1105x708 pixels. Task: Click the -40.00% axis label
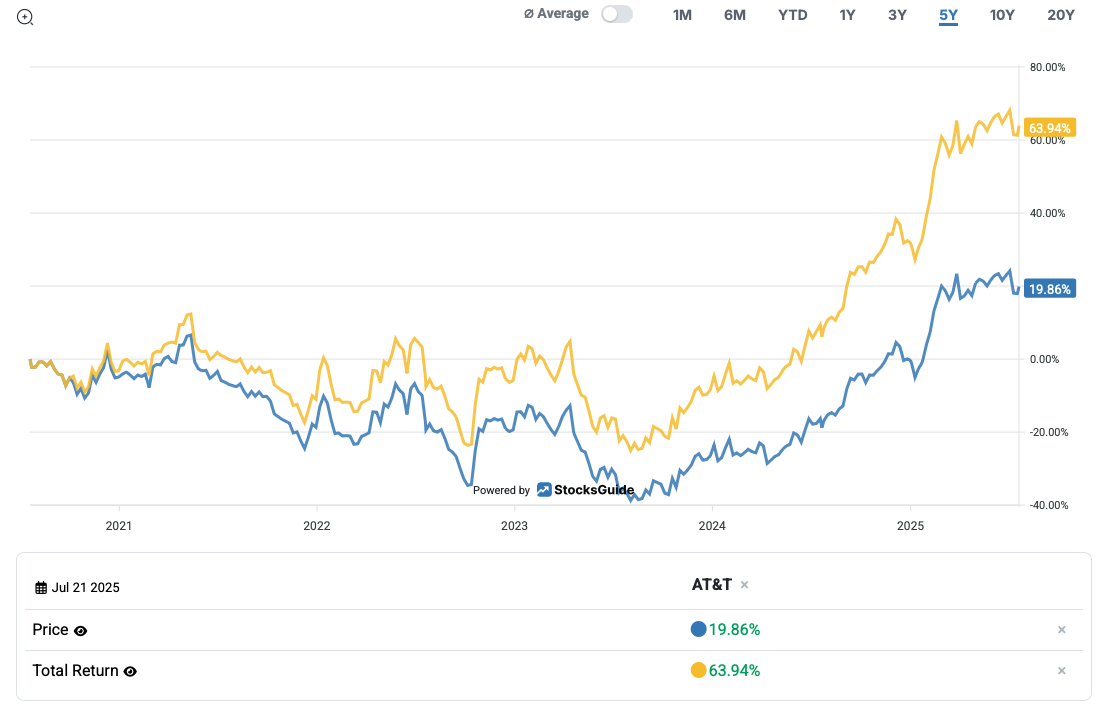tap(1047, 505)
